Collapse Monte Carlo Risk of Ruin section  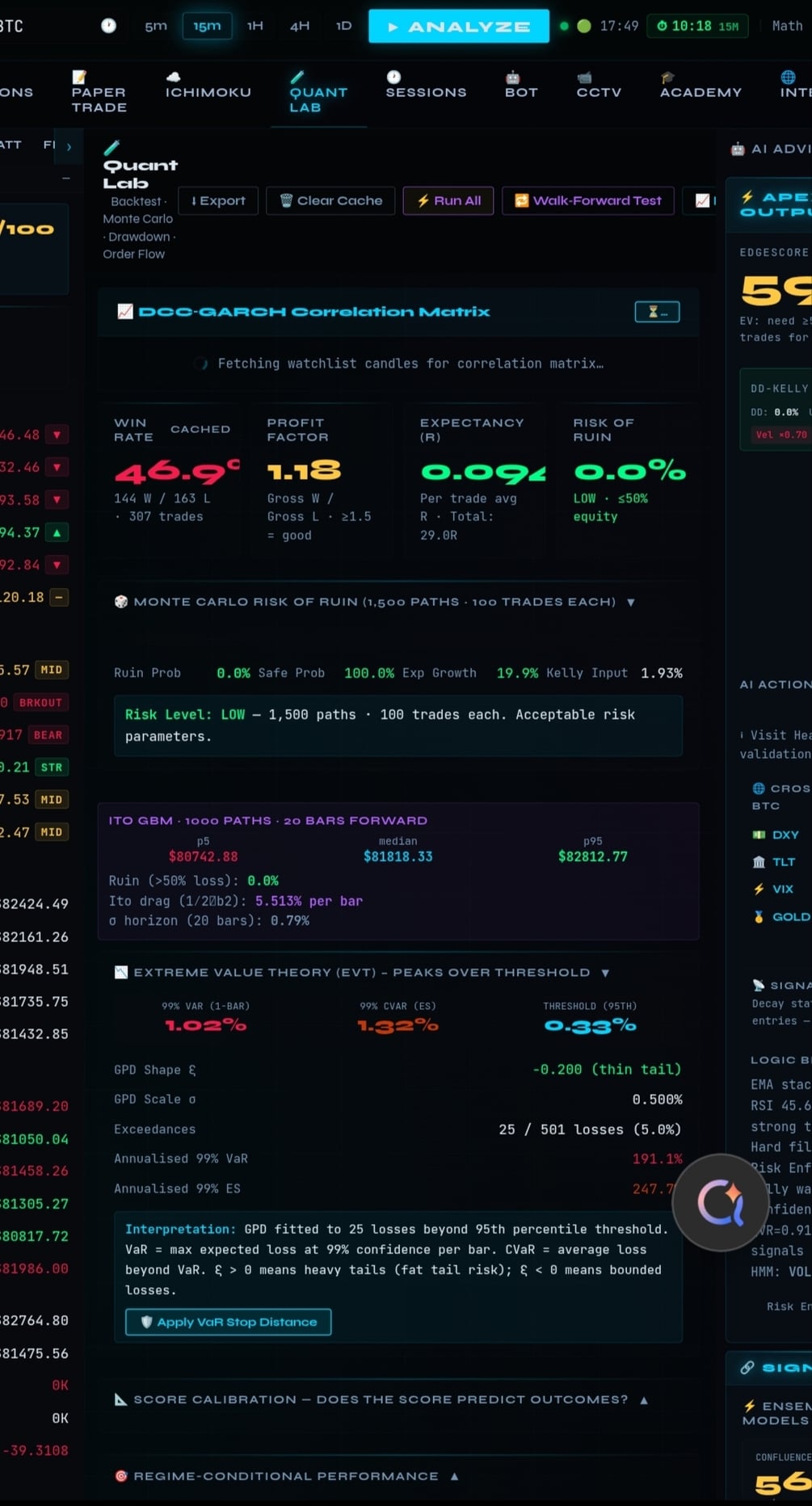tap(631, 602)
